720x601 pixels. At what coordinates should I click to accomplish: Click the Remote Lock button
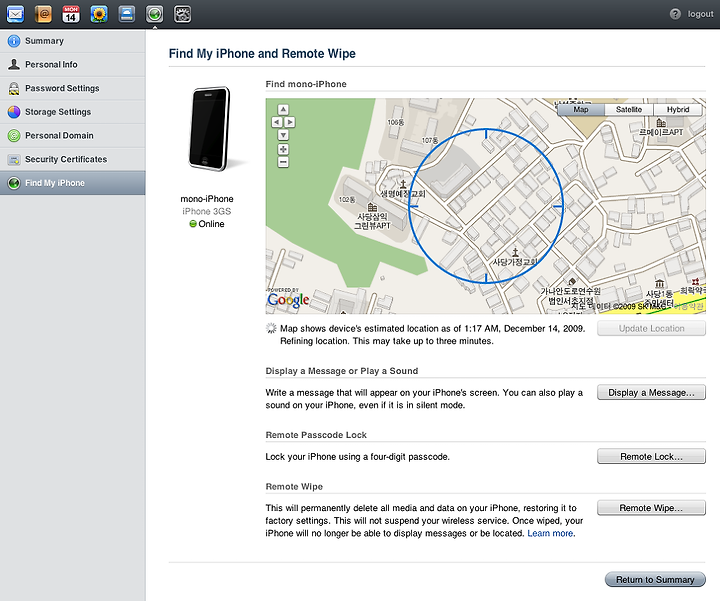[651, 456]
